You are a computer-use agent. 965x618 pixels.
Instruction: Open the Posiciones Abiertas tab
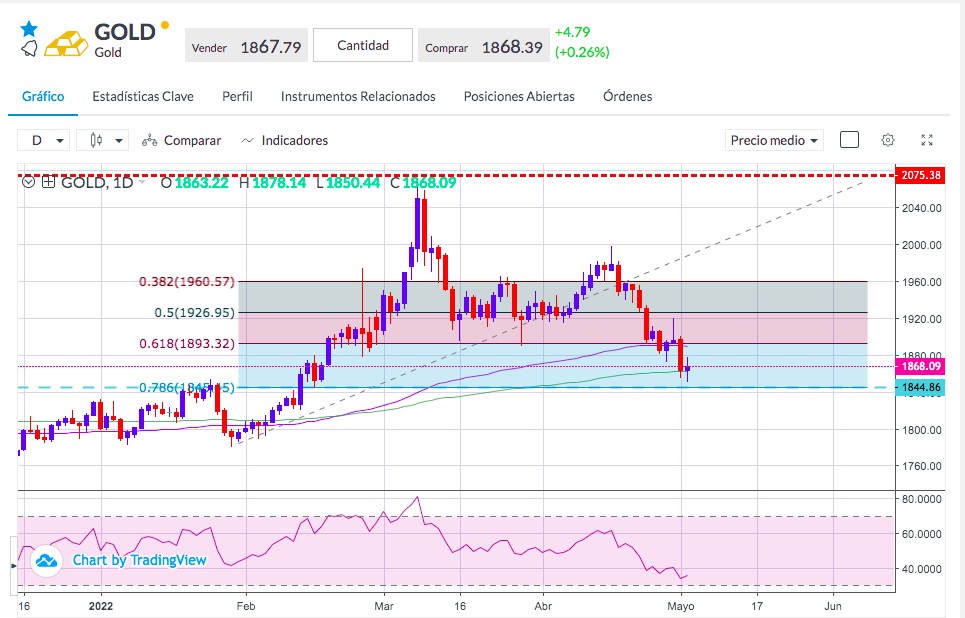click(519, 97)
